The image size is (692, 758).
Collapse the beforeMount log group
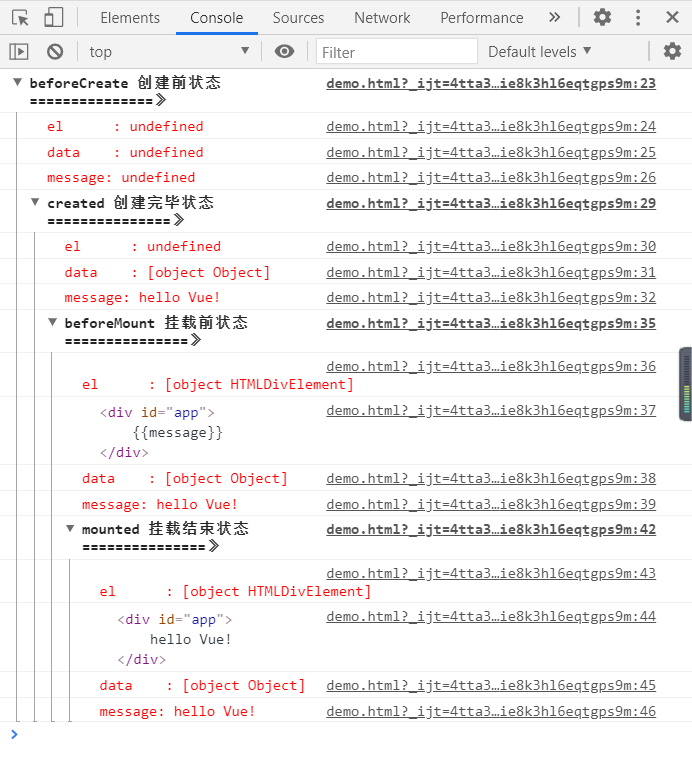coord(53,323)
